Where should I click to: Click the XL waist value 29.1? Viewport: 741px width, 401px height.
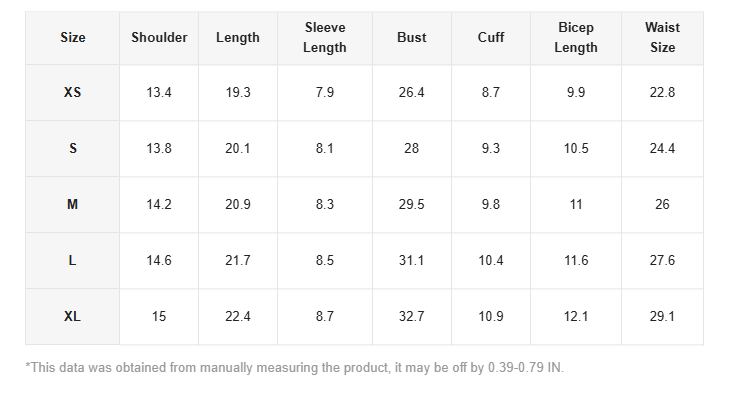click(662, 317)
